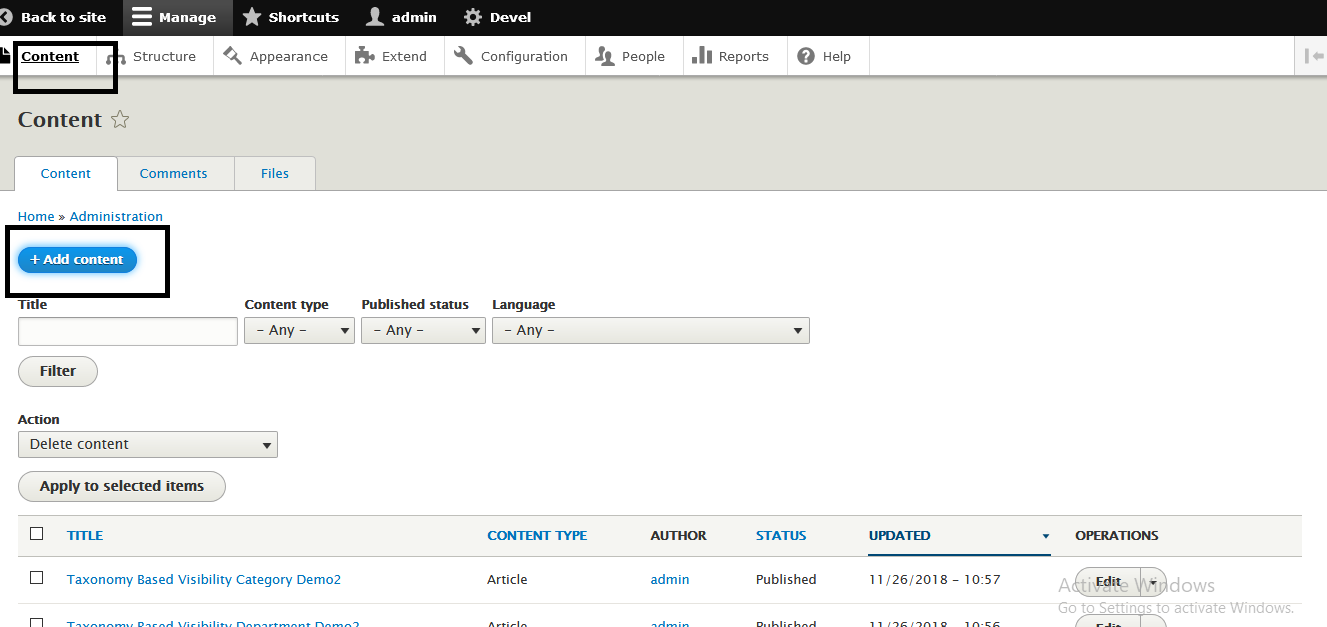The height and width of the screenshot is (627, 1327).
Task: Expand the Action dropdown showing Delete content
Action: (148, 444)
